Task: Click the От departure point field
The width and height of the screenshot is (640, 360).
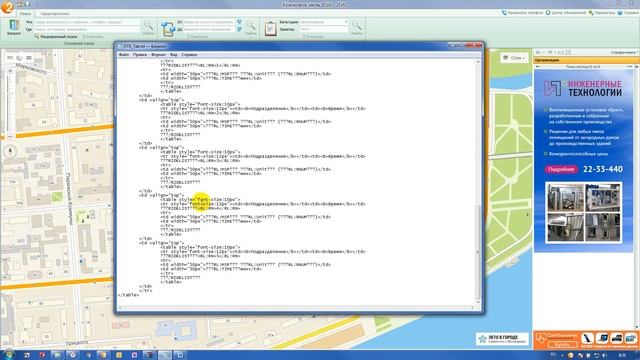Action: click(x=209, y=22)
